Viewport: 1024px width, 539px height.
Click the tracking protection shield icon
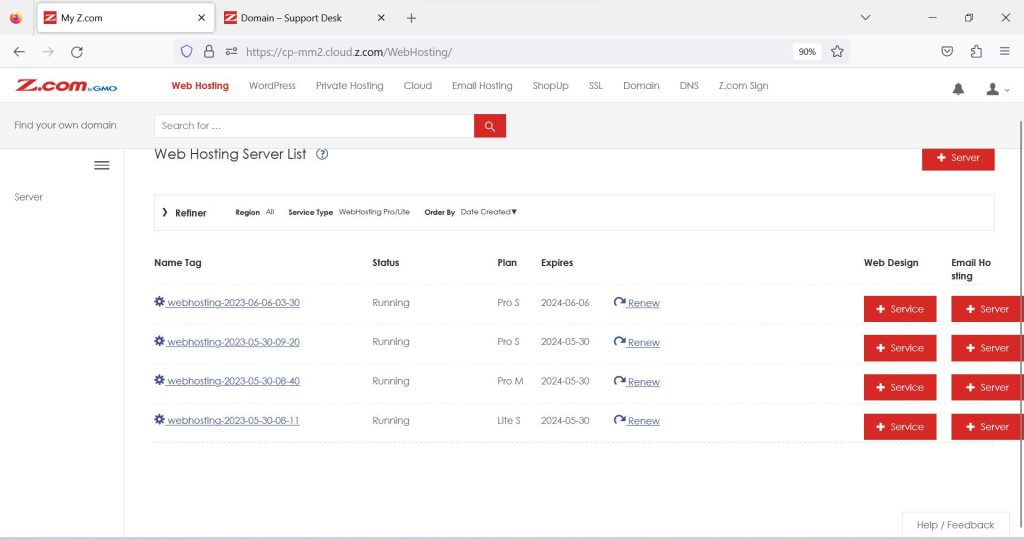pos(187,52)
